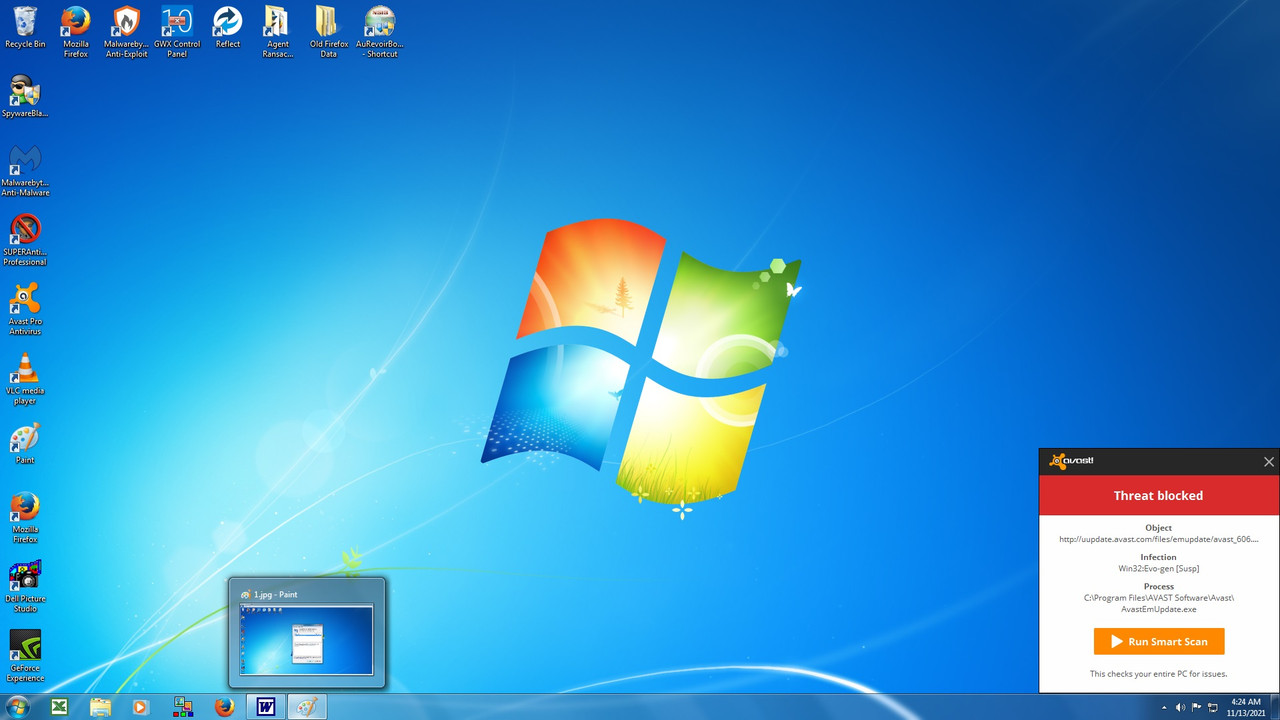This screenshot has height=720, width=1280.
Task: Click the SpywareBla... desktop icon
Action: 25,96
